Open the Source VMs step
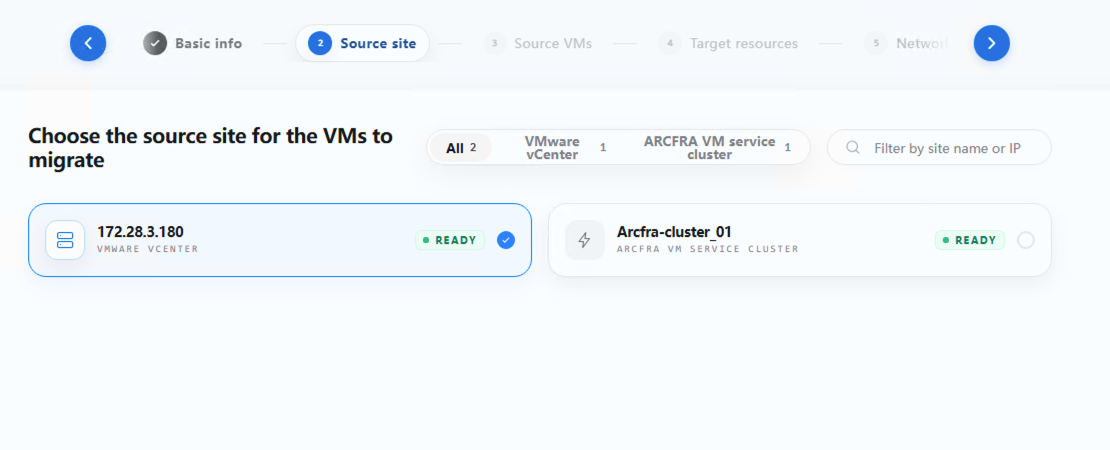1110x450 pixels. [538, 43]
